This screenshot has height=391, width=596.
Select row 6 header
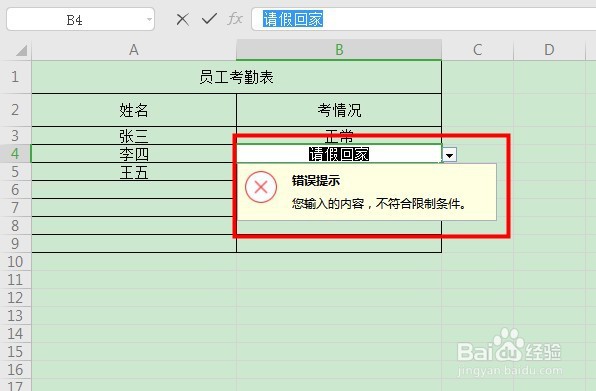[15, 190]
